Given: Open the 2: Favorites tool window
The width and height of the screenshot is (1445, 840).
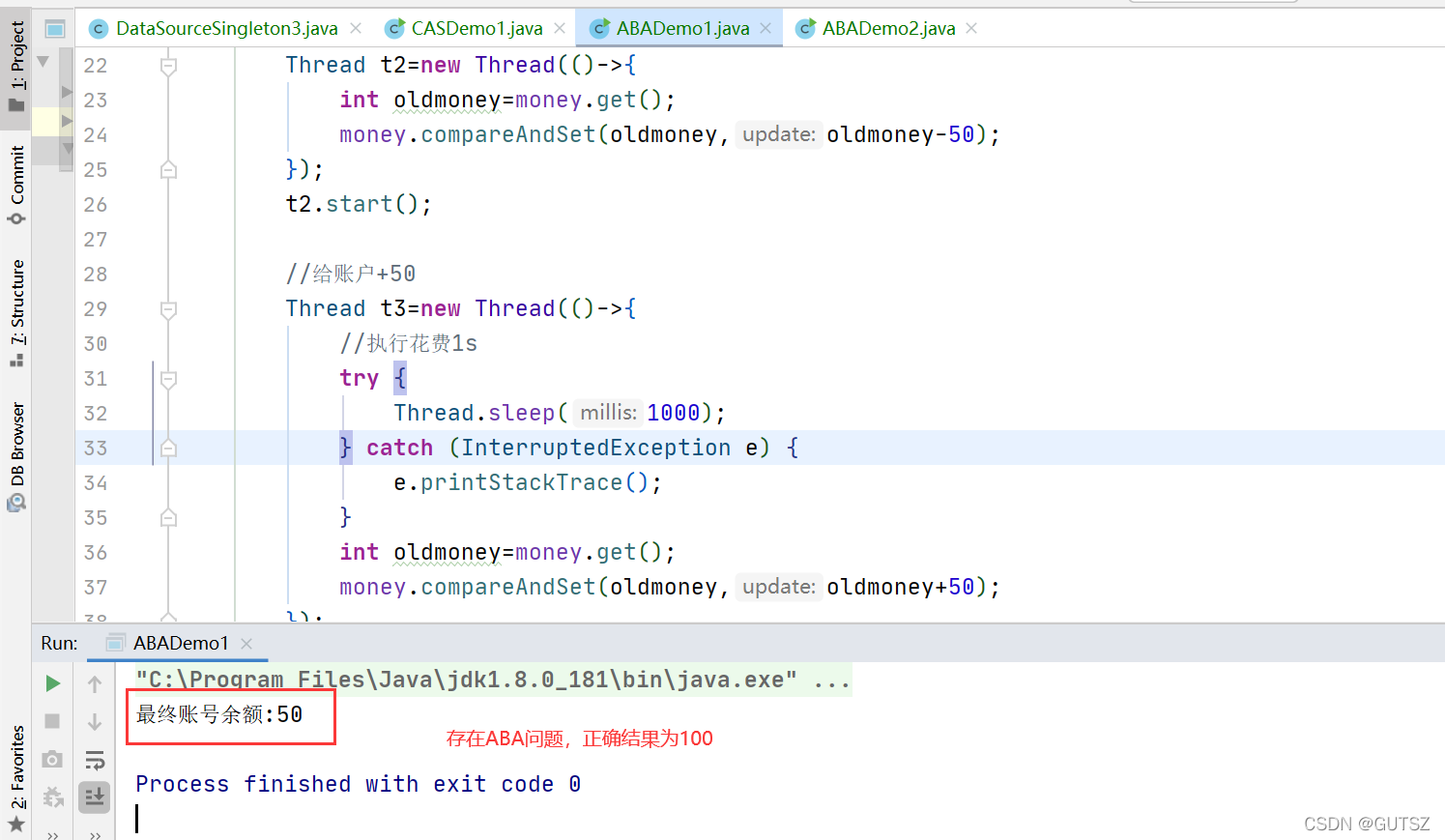Looking at the screenshot, I should point(16,778).
